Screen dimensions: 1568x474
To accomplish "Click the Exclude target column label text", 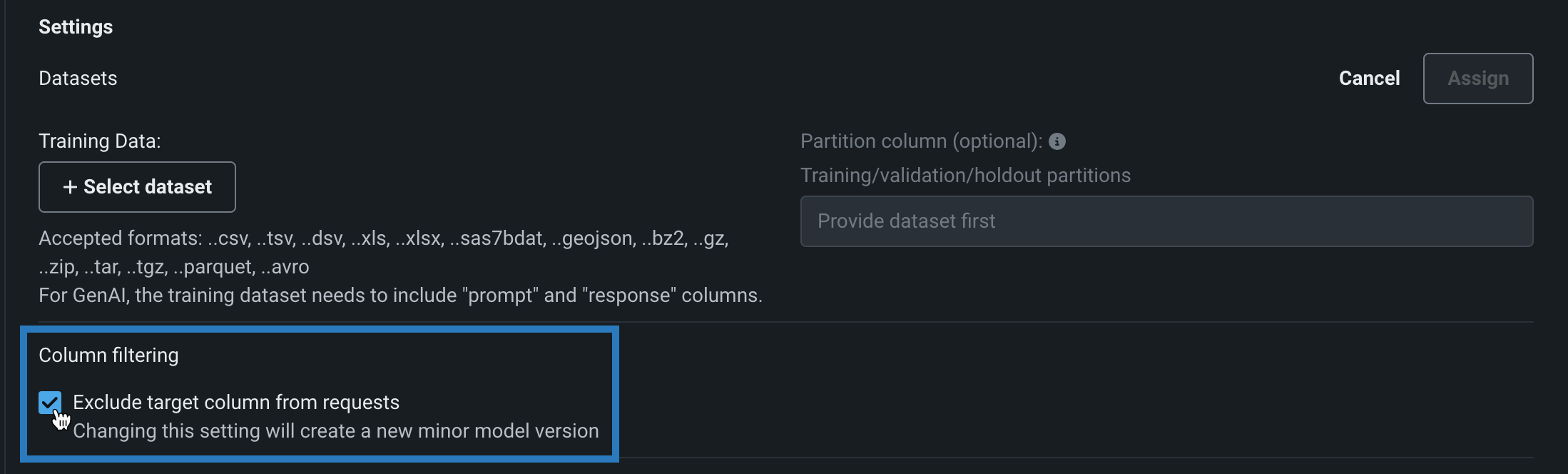I will (236, 403).
